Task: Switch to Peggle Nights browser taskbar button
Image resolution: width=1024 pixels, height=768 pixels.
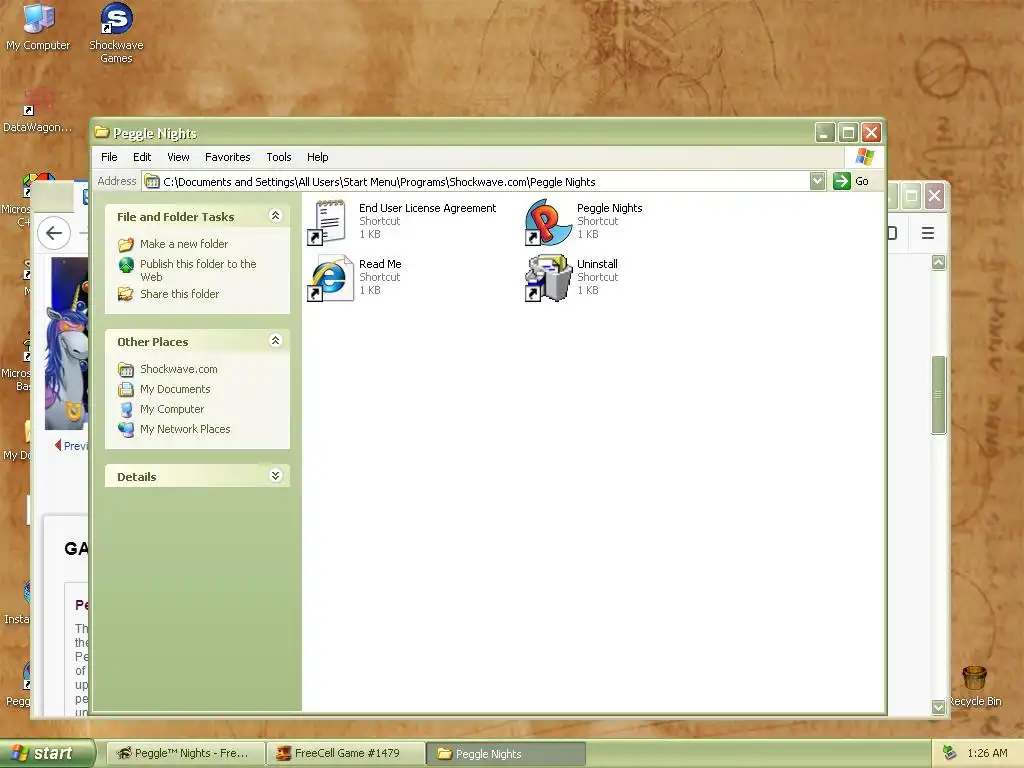Action: (185, 754)
